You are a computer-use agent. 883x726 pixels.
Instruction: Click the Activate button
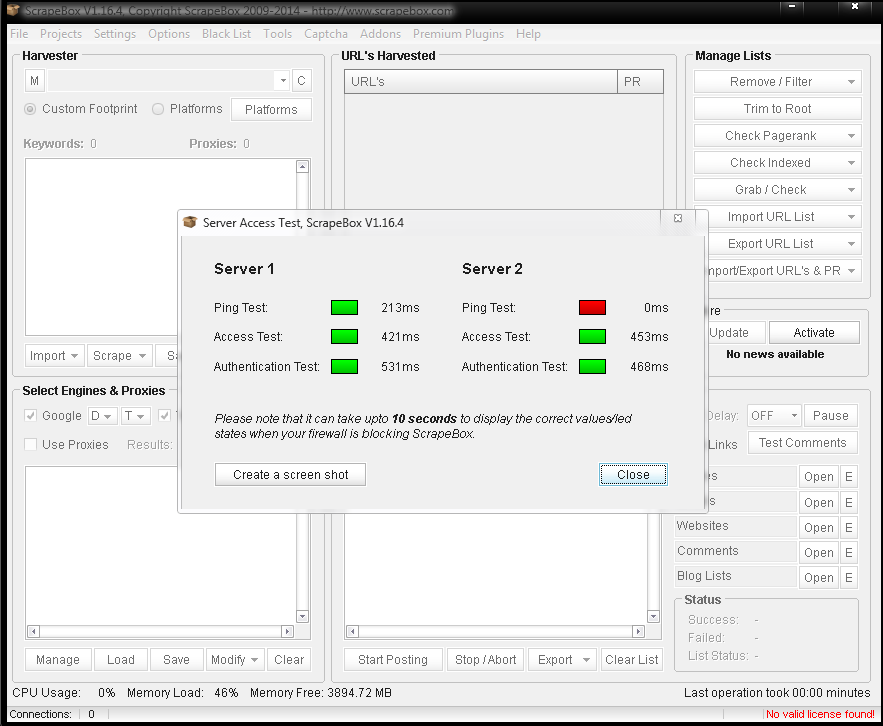click(814, 332)
